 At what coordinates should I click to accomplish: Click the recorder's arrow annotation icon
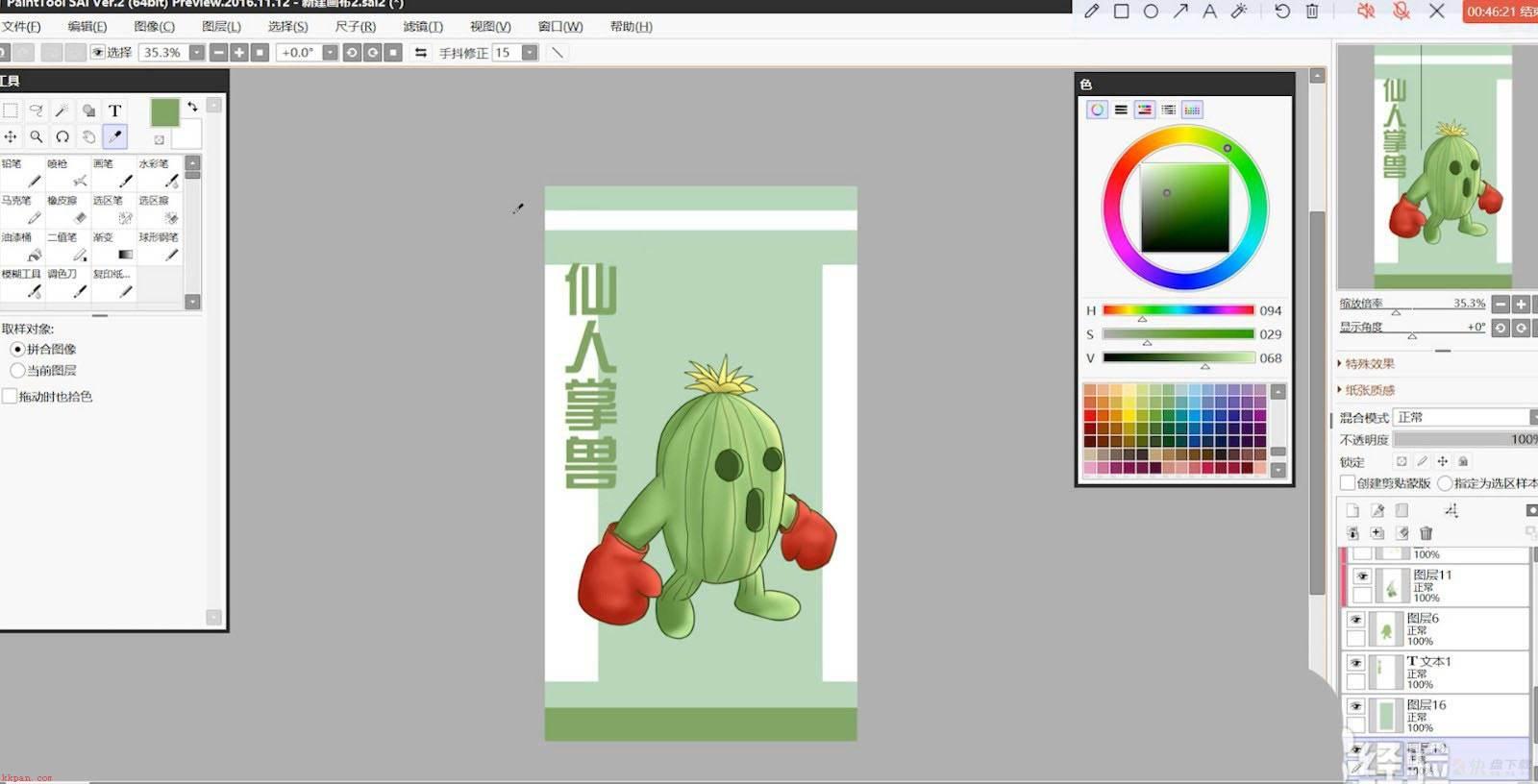tap(1180, 12)
